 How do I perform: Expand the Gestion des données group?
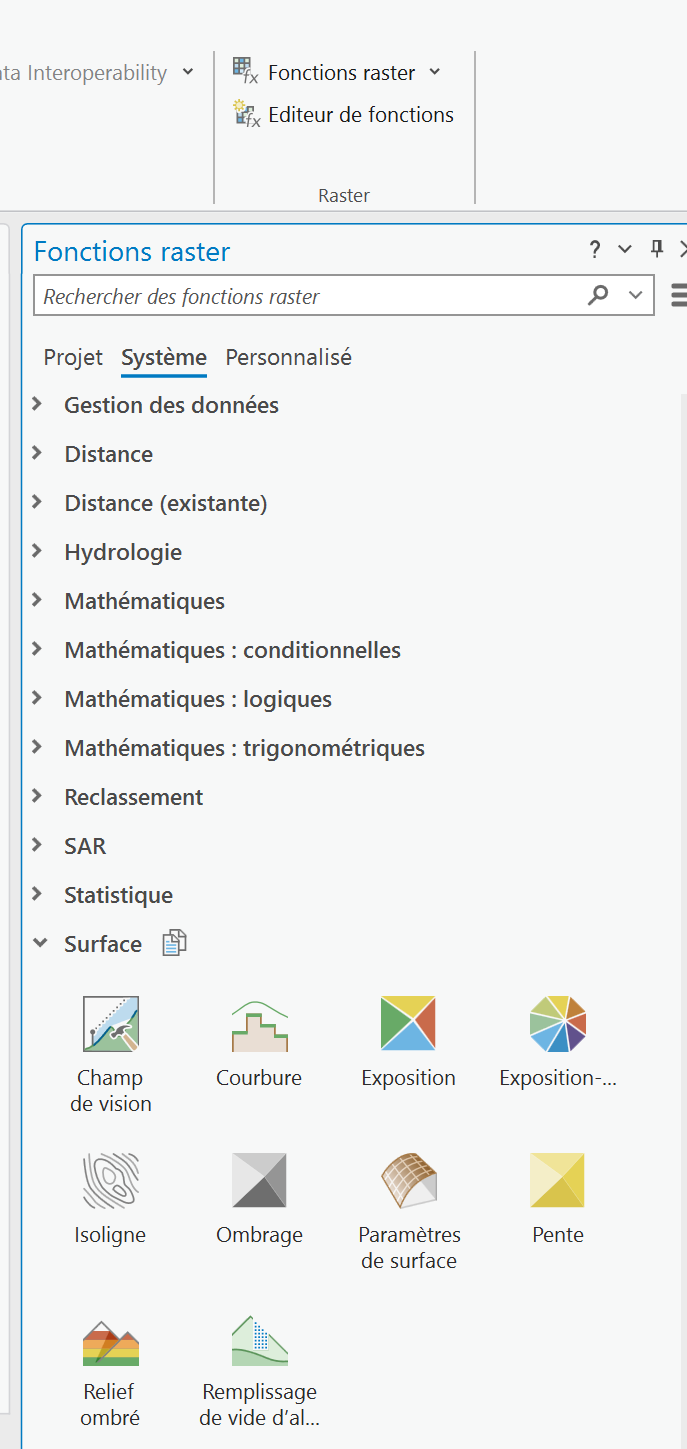tap(38, 404)
